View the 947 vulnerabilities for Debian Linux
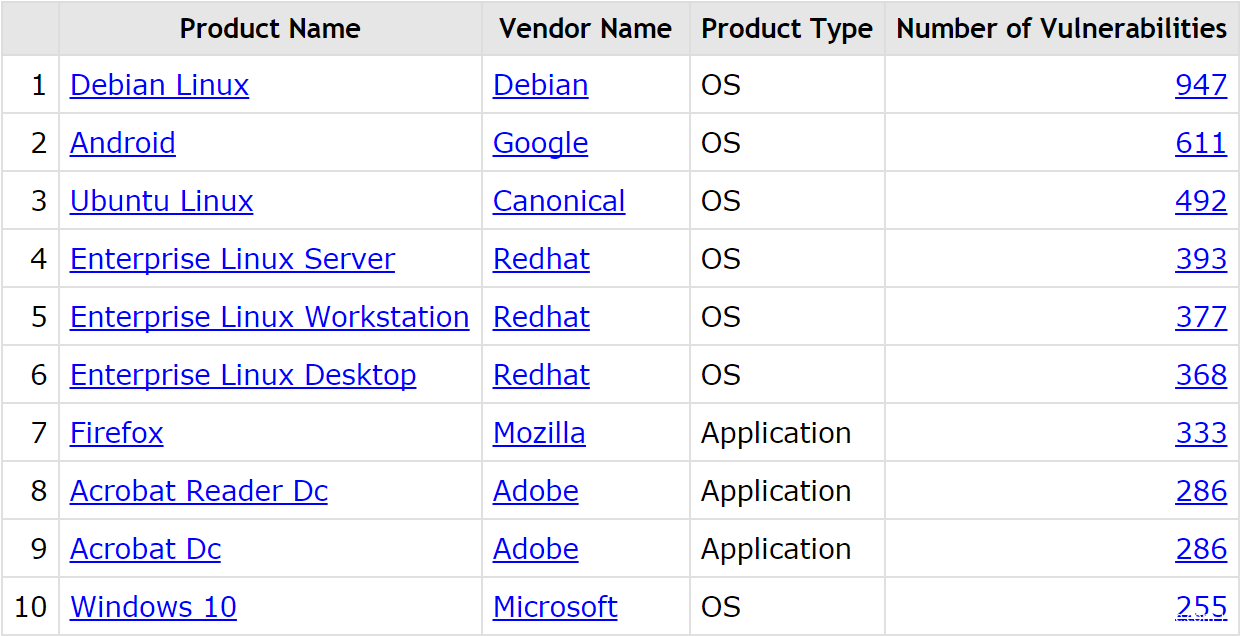 point(1201,85)
